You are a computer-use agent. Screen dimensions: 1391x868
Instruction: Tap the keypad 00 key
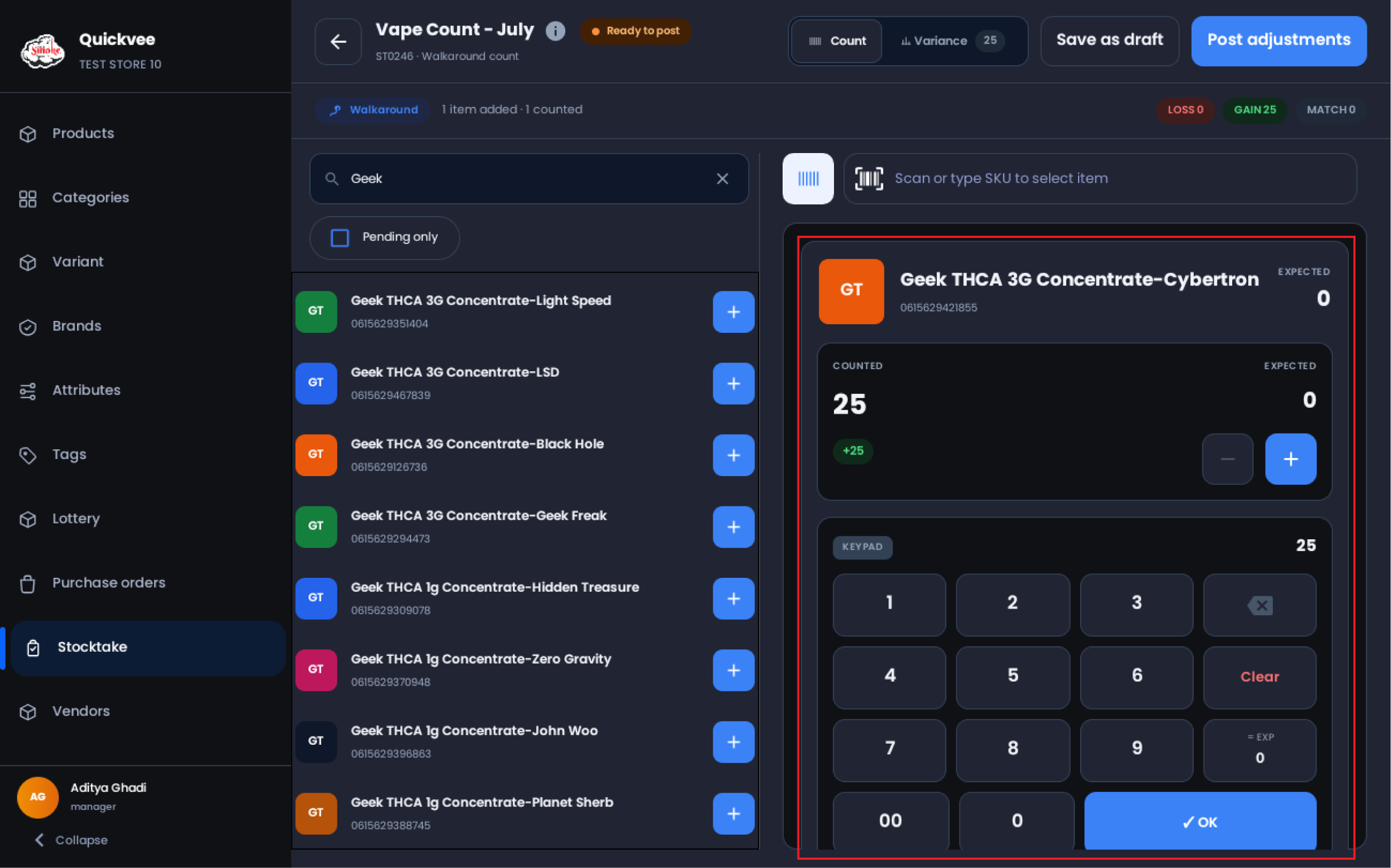click(891, 821)
